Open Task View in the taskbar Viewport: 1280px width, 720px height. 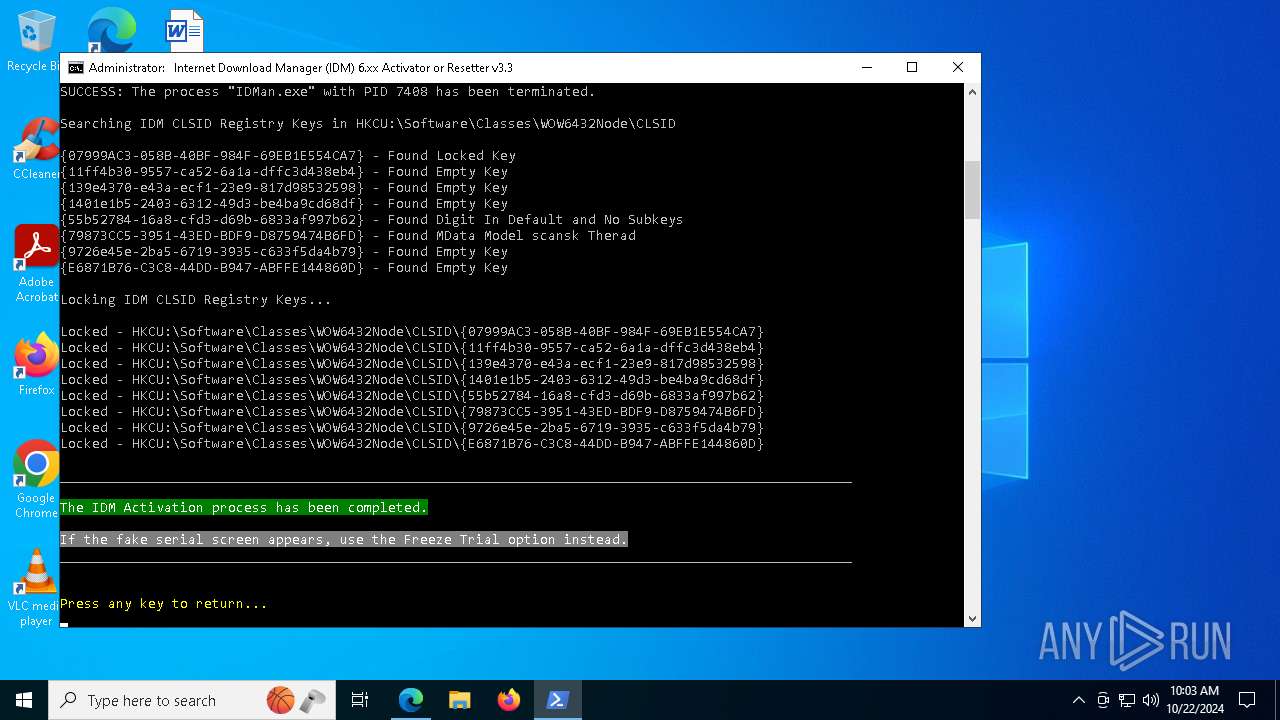(360, 700)
